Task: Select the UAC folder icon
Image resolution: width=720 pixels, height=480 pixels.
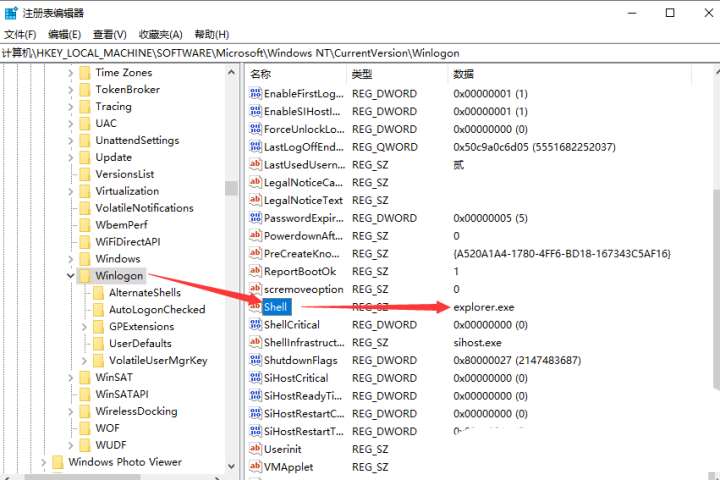Action: pos(85,124)
